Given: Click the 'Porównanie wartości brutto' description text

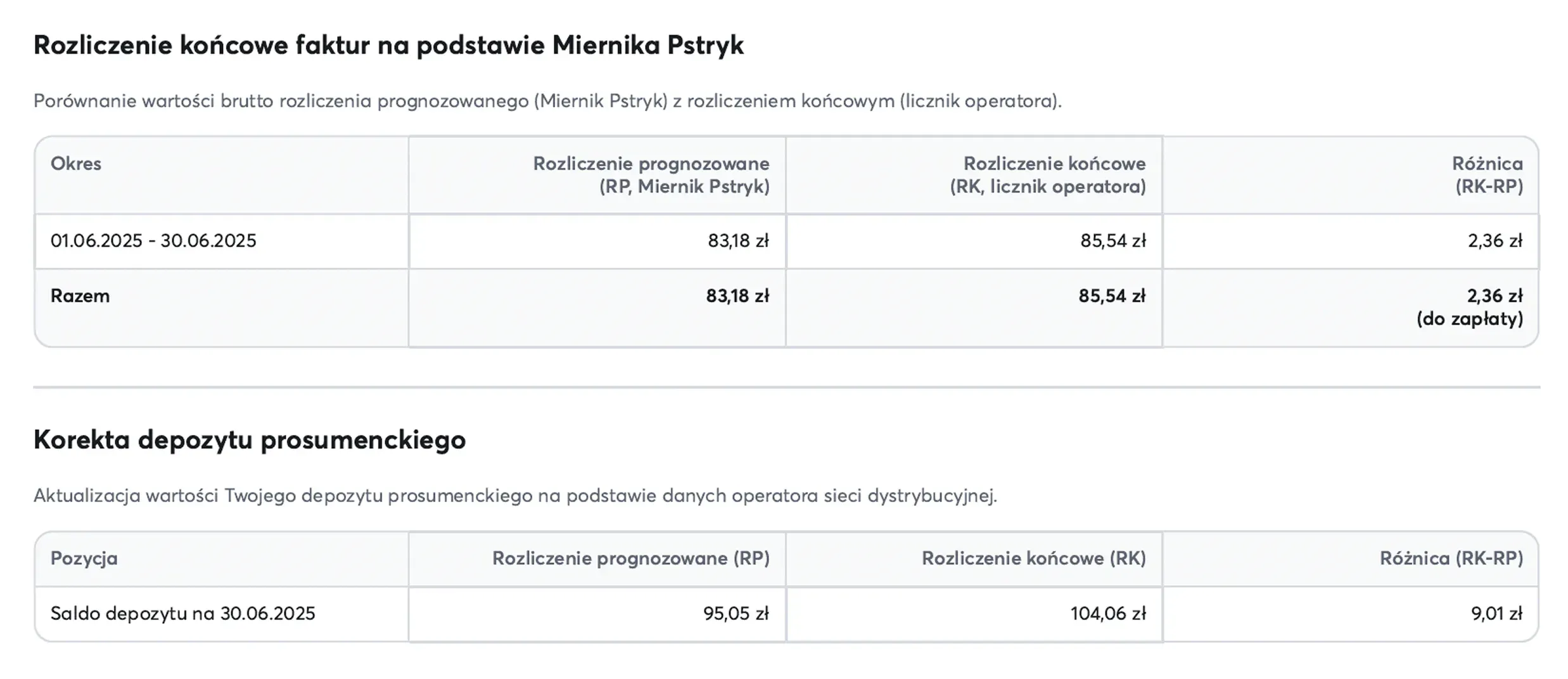Looking at the screenshot, I should tap(547, 101).
